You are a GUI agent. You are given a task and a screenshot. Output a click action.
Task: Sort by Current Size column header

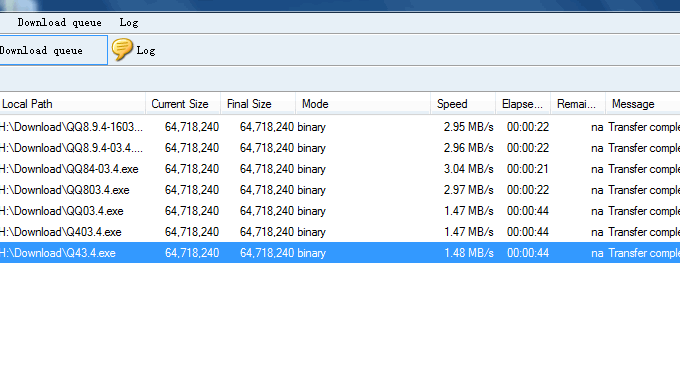[x=183, y=104]
